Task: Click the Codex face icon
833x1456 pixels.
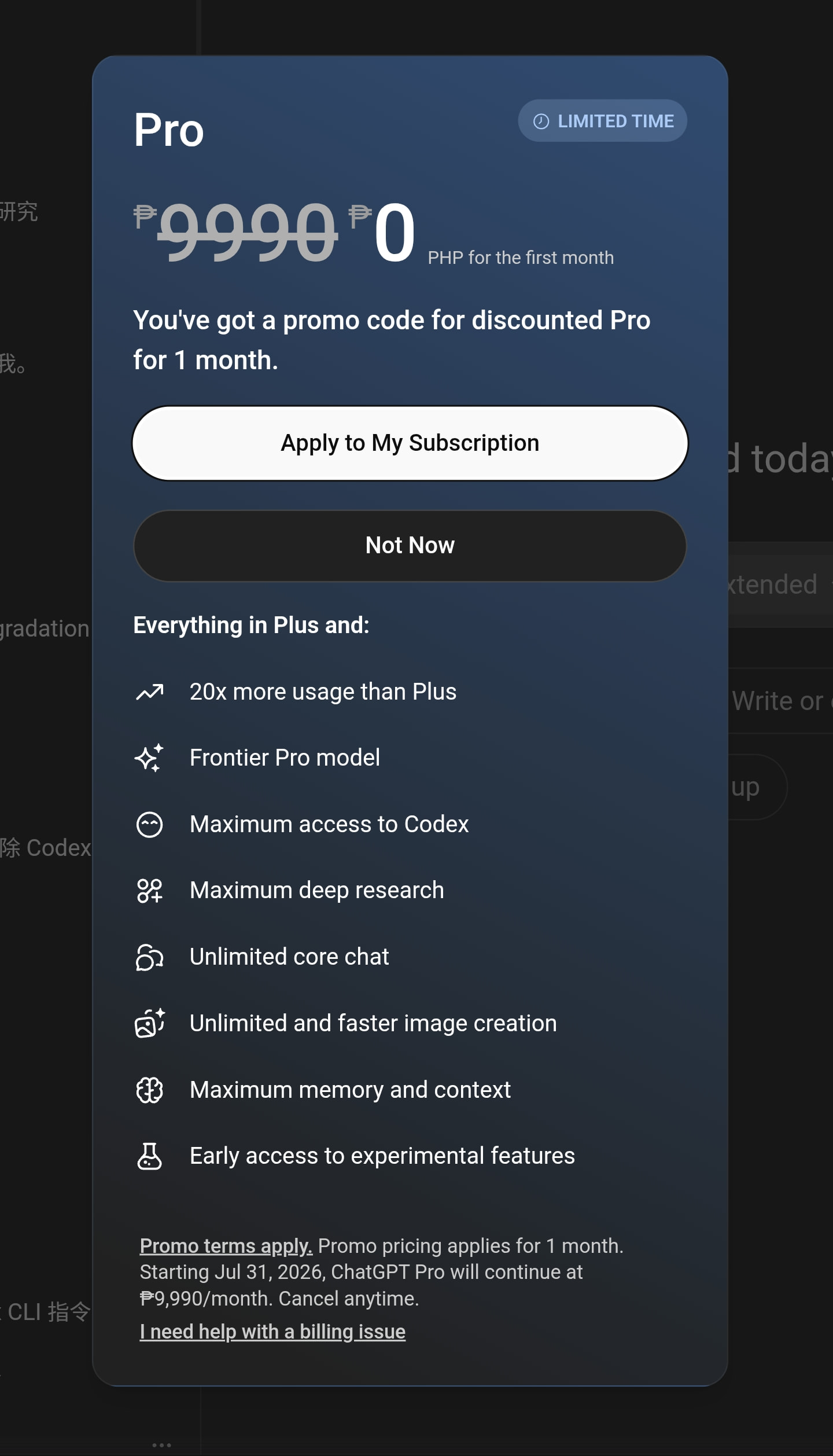Action: click(150, 825)
